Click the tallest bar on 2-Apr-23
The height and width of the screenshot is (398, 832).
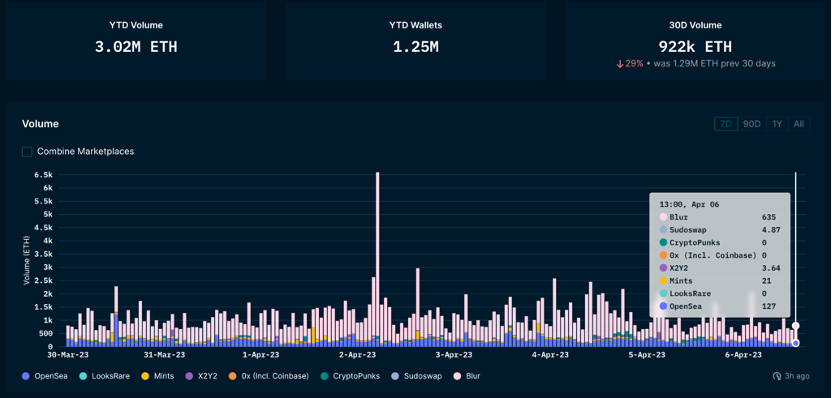click(x=377, y=259)
